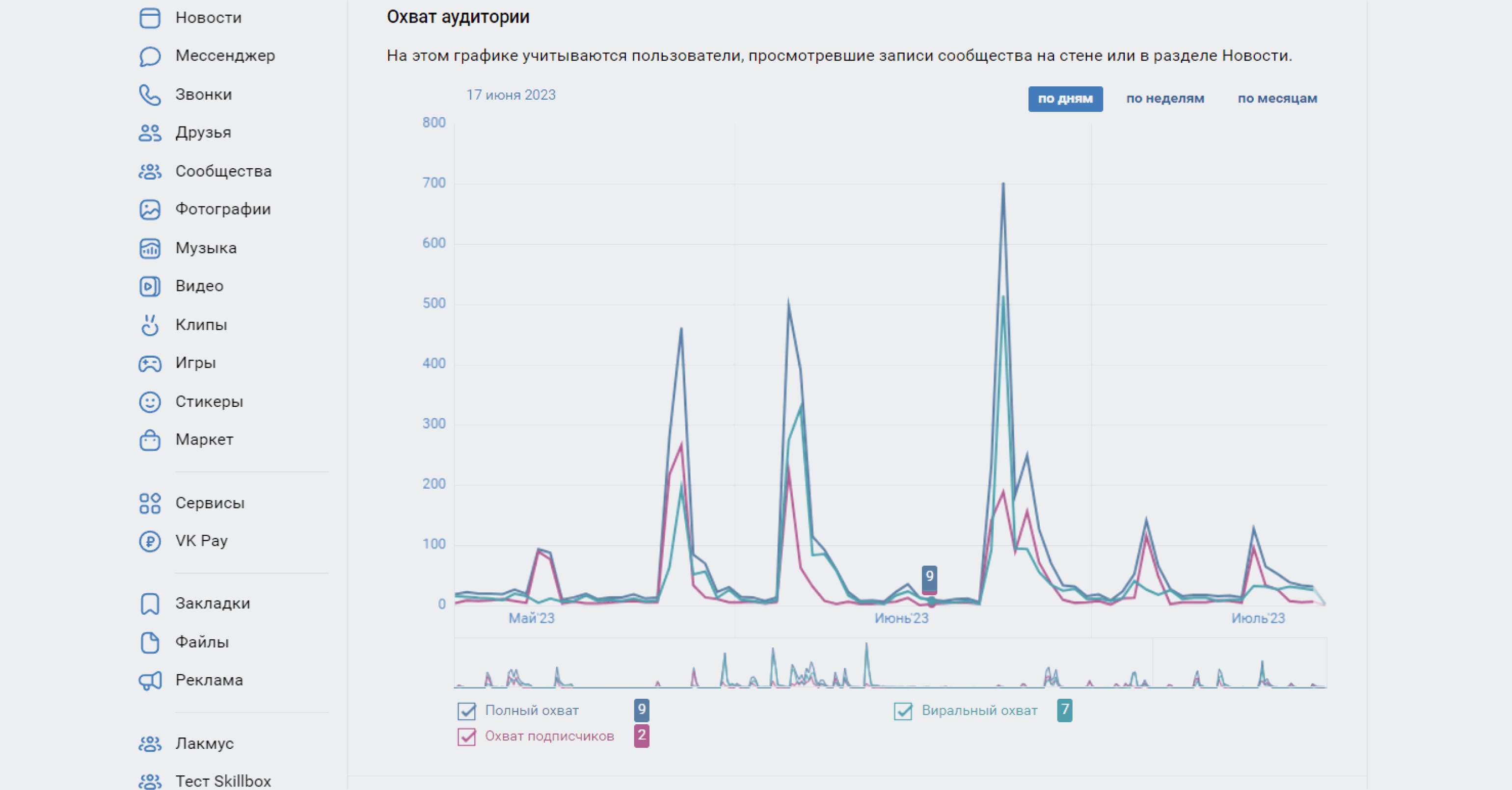Click the Реклама megaphone icon
Image resolution: width=1512 pixels, height=790 pixels.
click(x=150, y=680)
